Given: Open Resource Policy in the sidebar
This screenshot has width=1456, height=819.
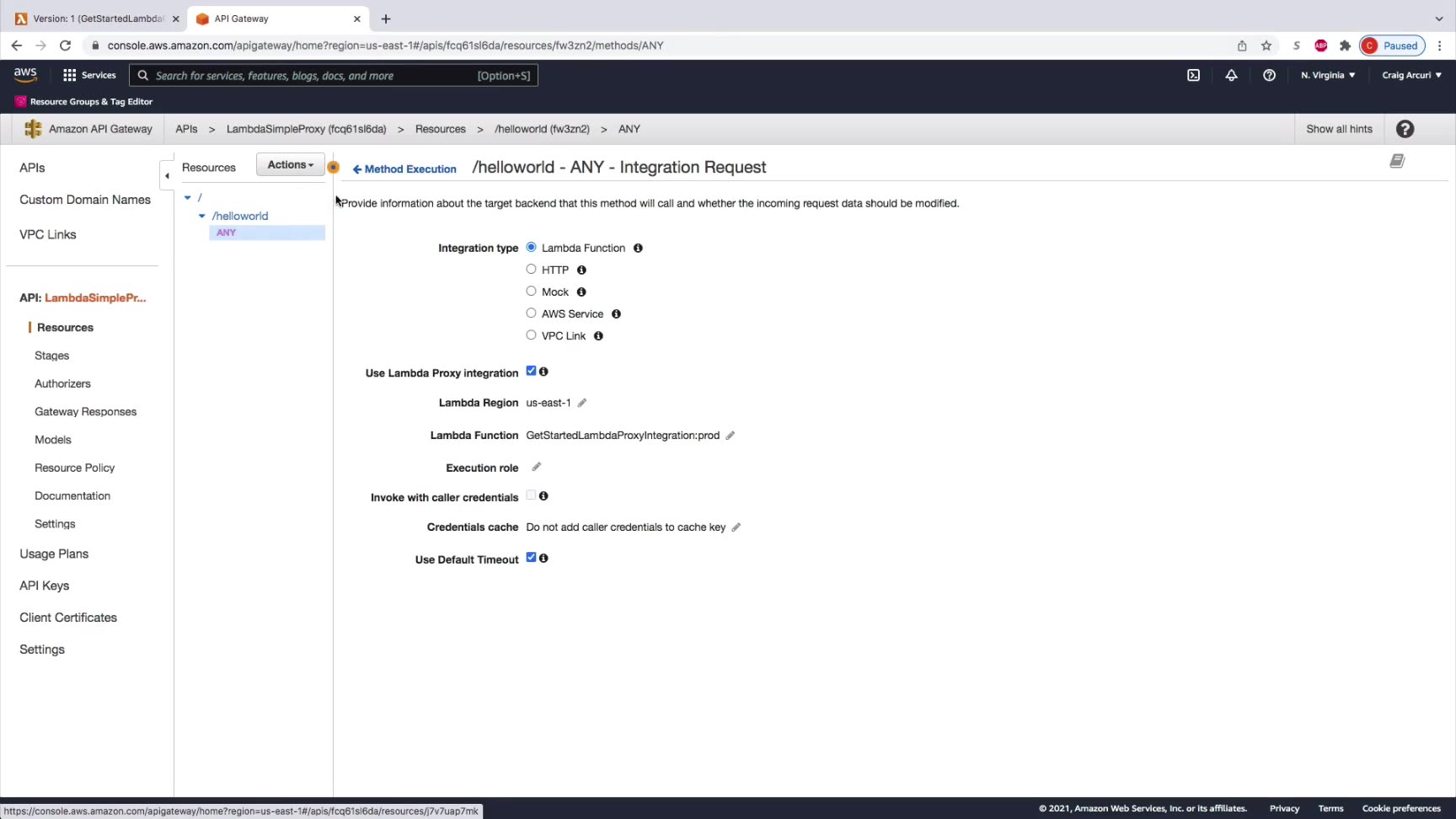Looking at the screenshot, I should tap(74, 468).
